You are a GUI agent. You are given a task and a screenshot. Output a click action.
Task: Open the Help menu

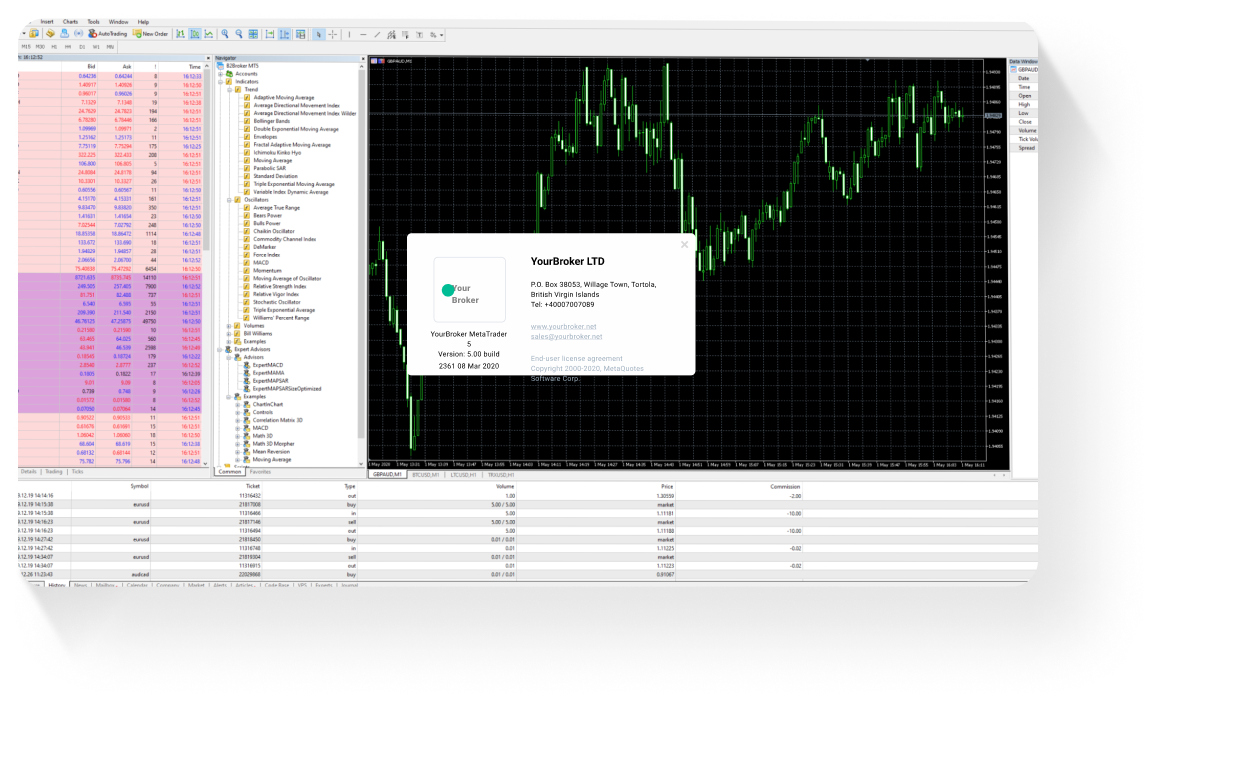(x=143, y=21)
